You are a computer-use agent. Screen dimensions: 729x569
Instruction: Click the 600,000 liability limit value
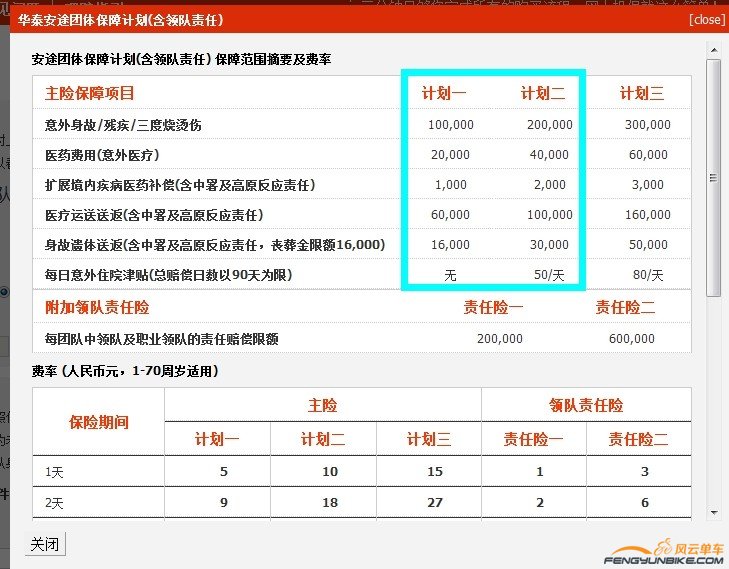[x=632, y=338]
